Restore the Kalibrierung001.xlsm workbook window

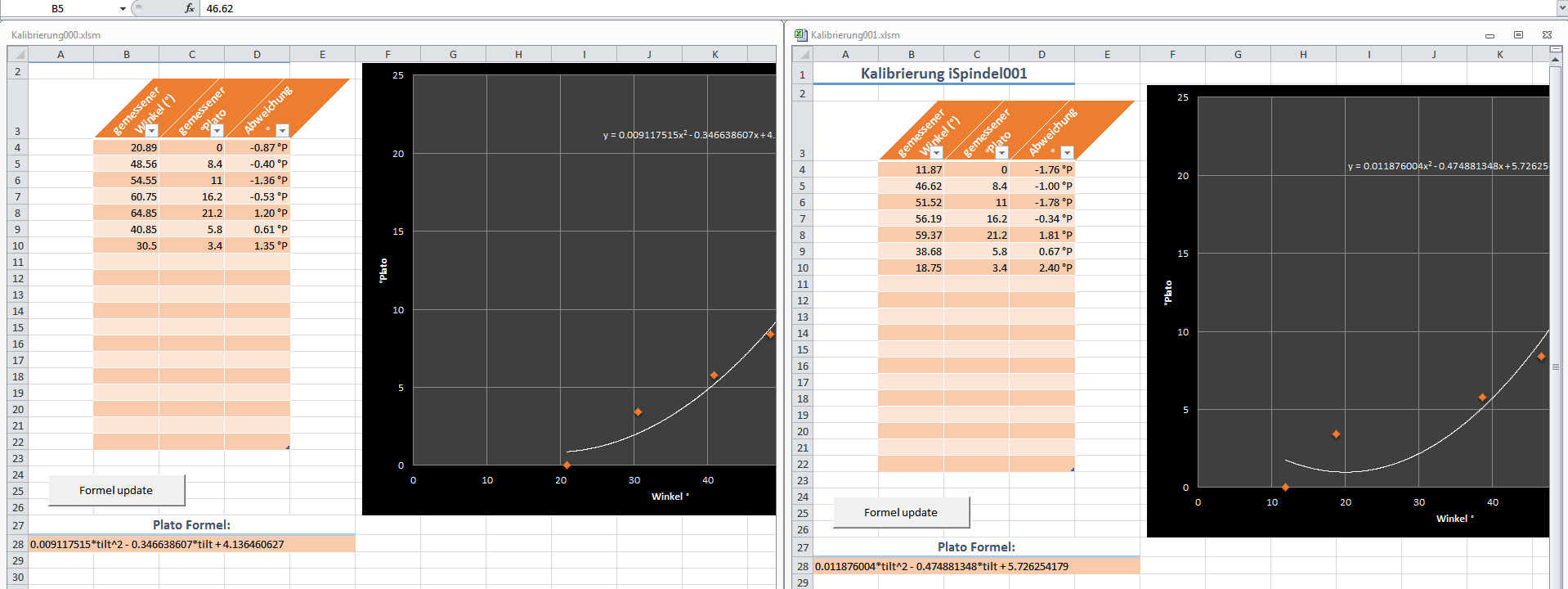click(x=1518, y=35)
